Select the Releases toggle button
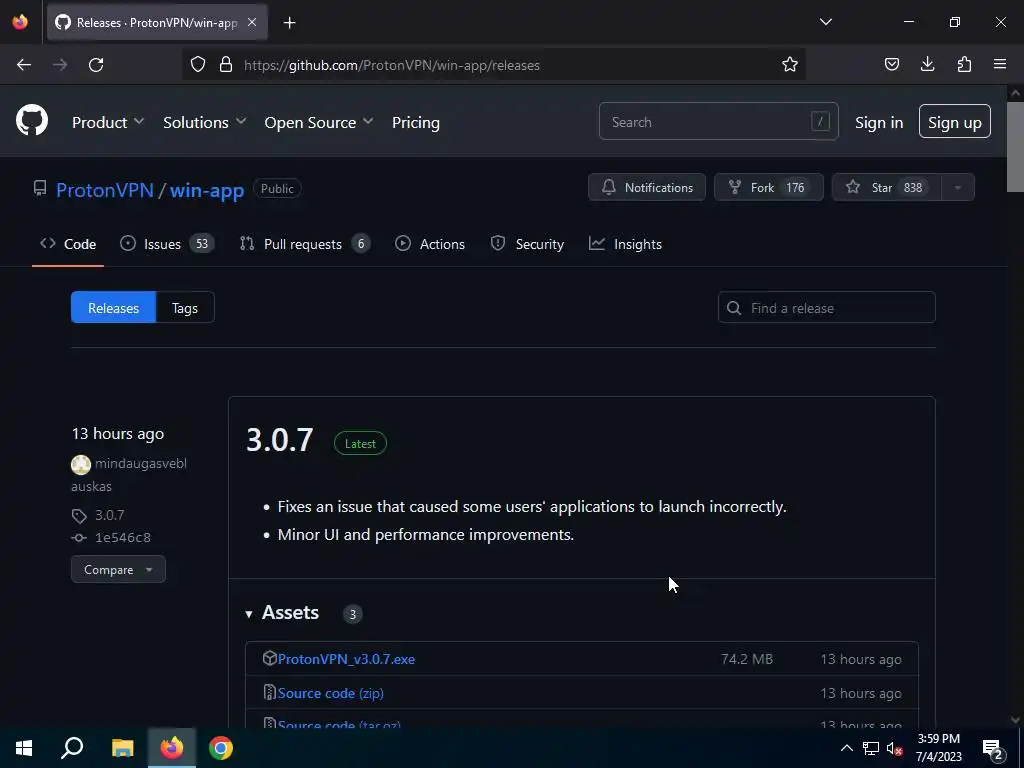1024x768 pixels. (113, 308)
